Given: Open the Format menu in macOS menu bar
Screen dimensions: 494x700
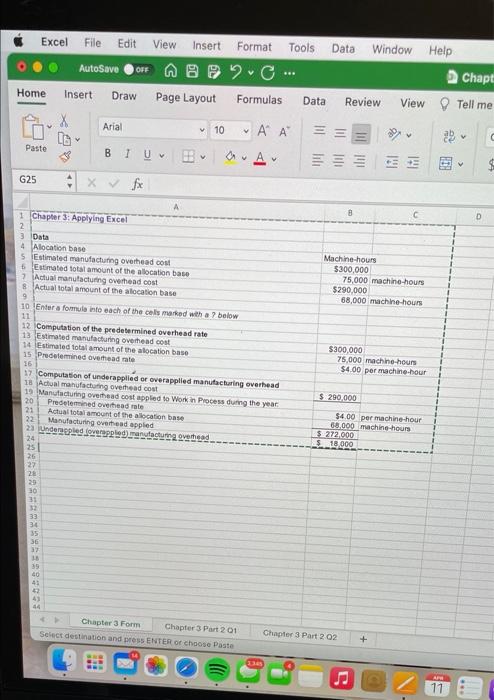Looking at the screenshot, I should coord(254,47).
